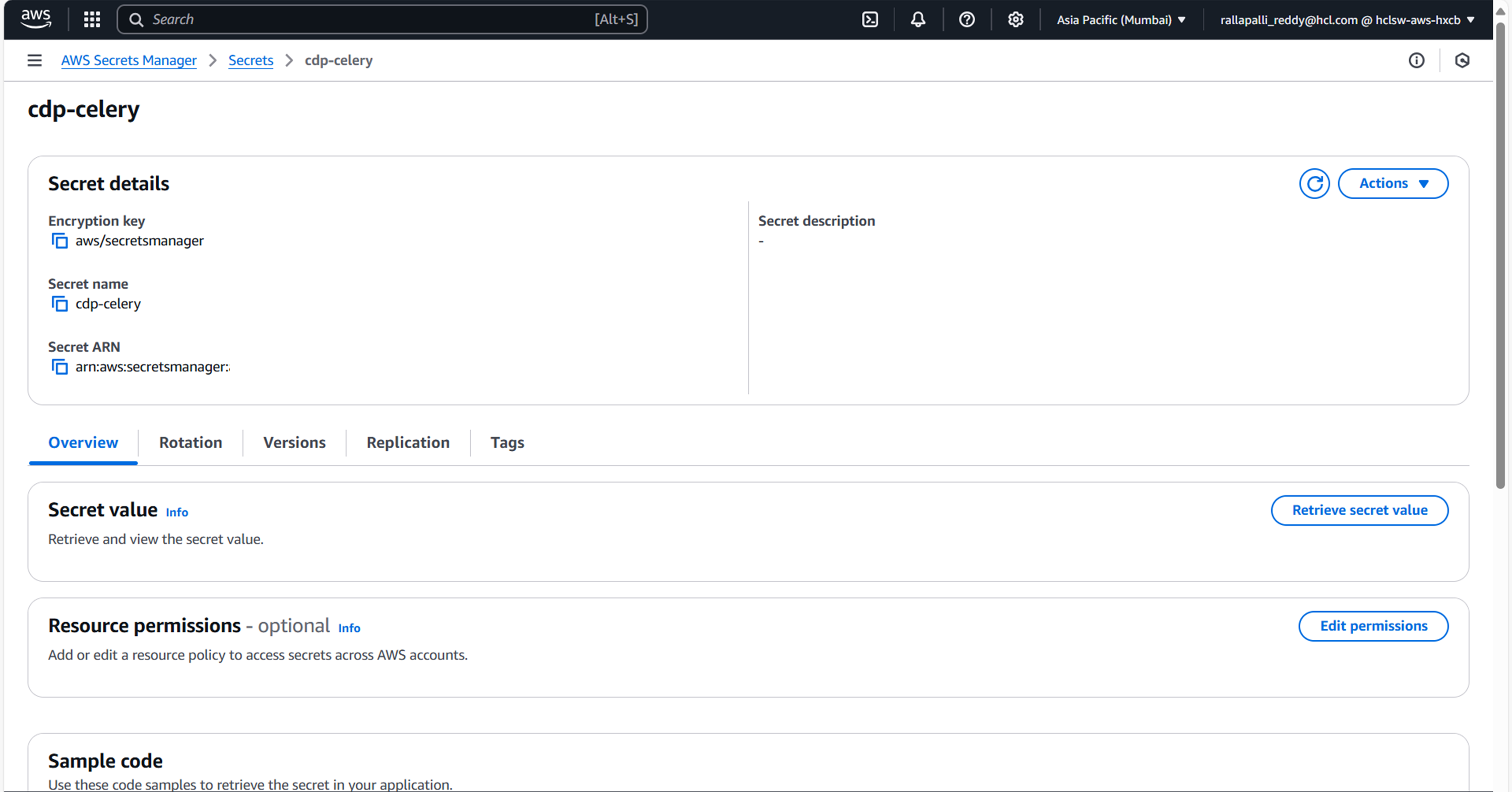Screen dimensions: 1512x792
Task: Open the help question mark icon
Action: pyautogui.click(x=967, y=19)
